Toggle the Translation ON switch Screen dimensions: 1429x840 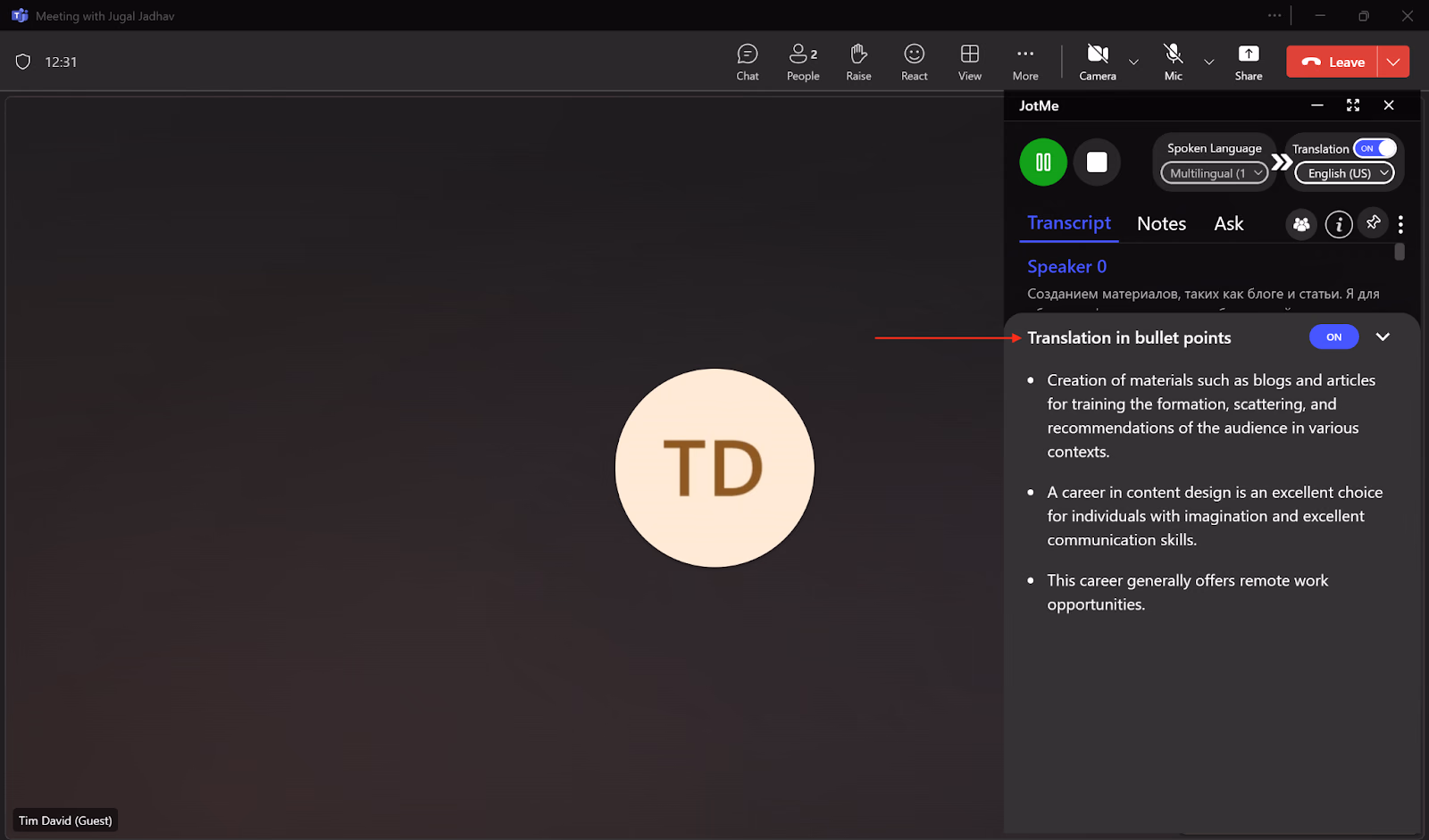[x=1375, y=148]
